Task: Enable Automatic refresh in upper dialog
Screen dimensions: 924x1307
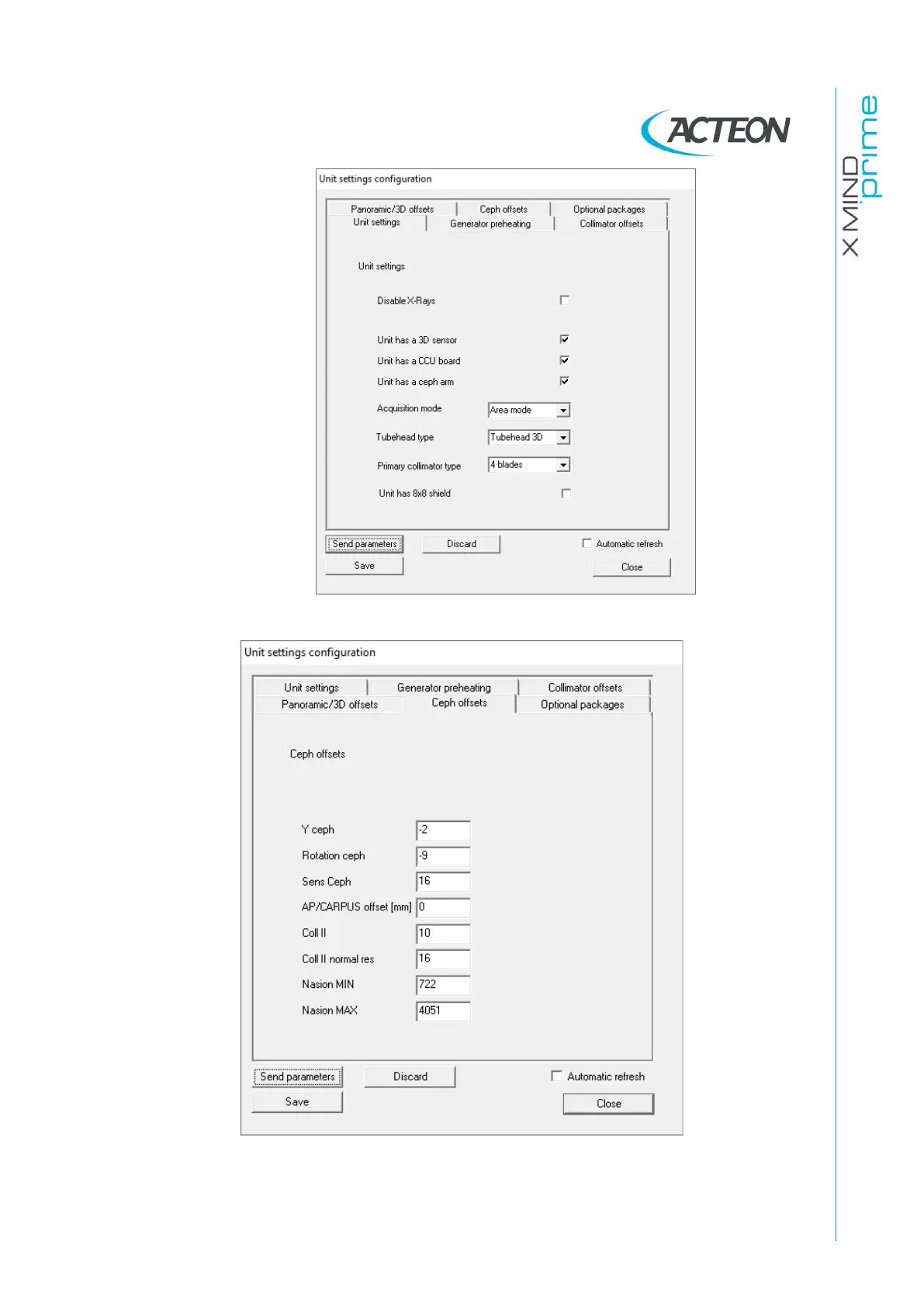Action: coord(587,543)
